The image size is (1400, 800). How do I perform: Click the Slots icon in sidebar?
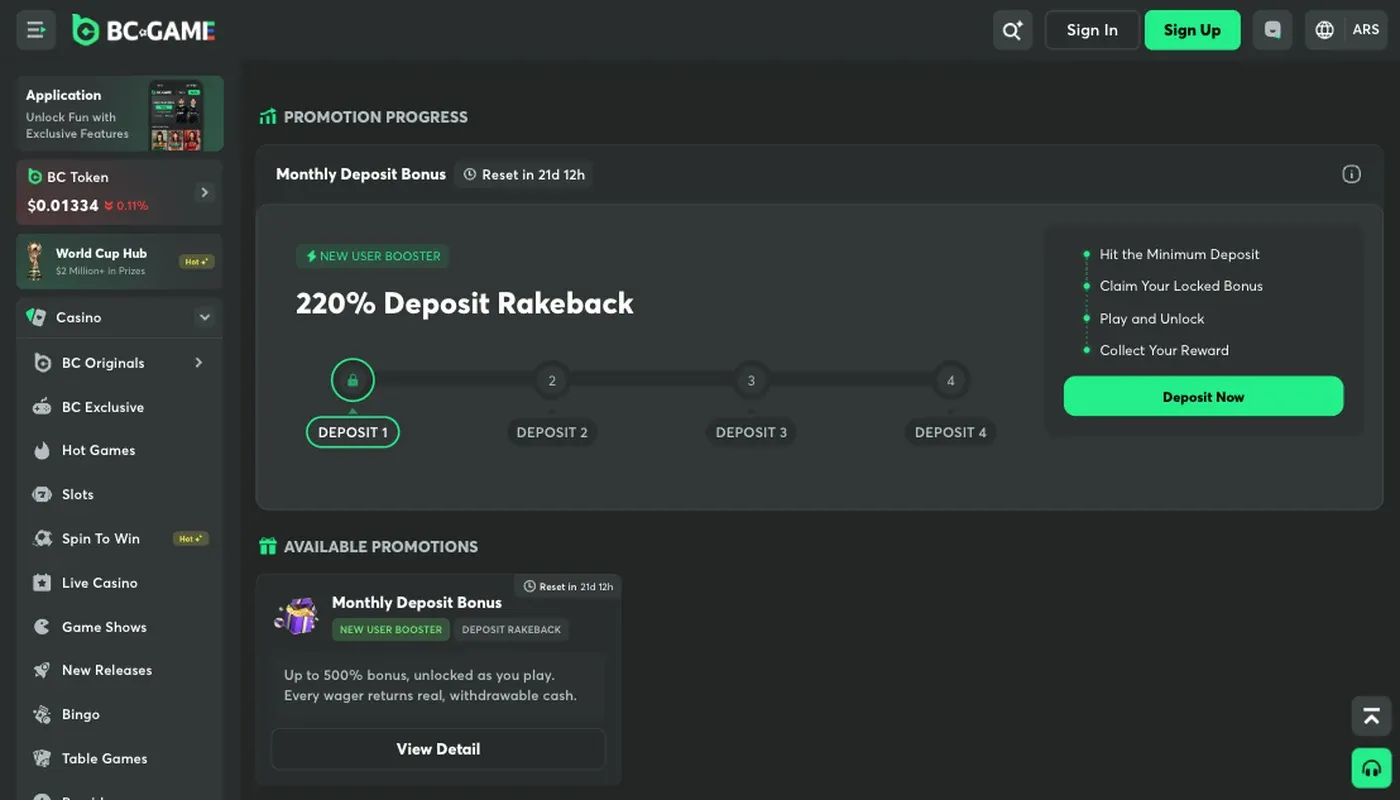pos(42,494)
